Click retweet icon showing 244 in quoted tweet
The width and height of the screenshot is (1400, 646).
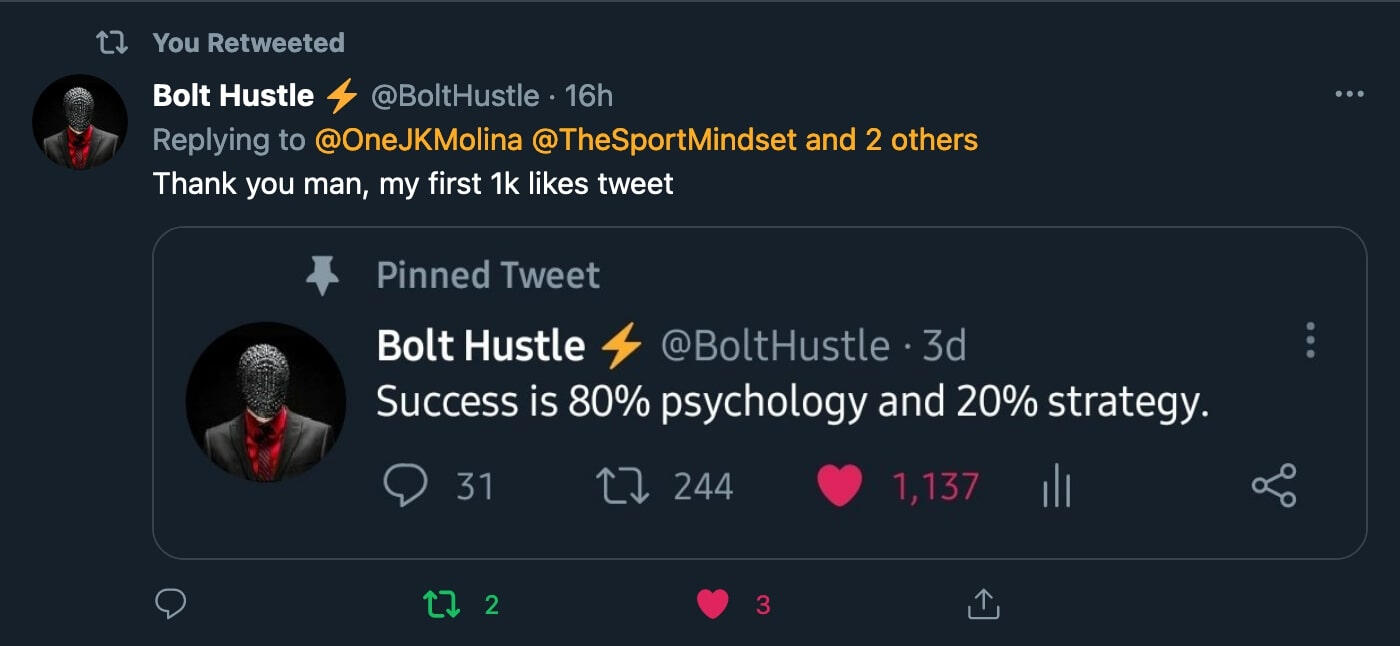(623, 487)
